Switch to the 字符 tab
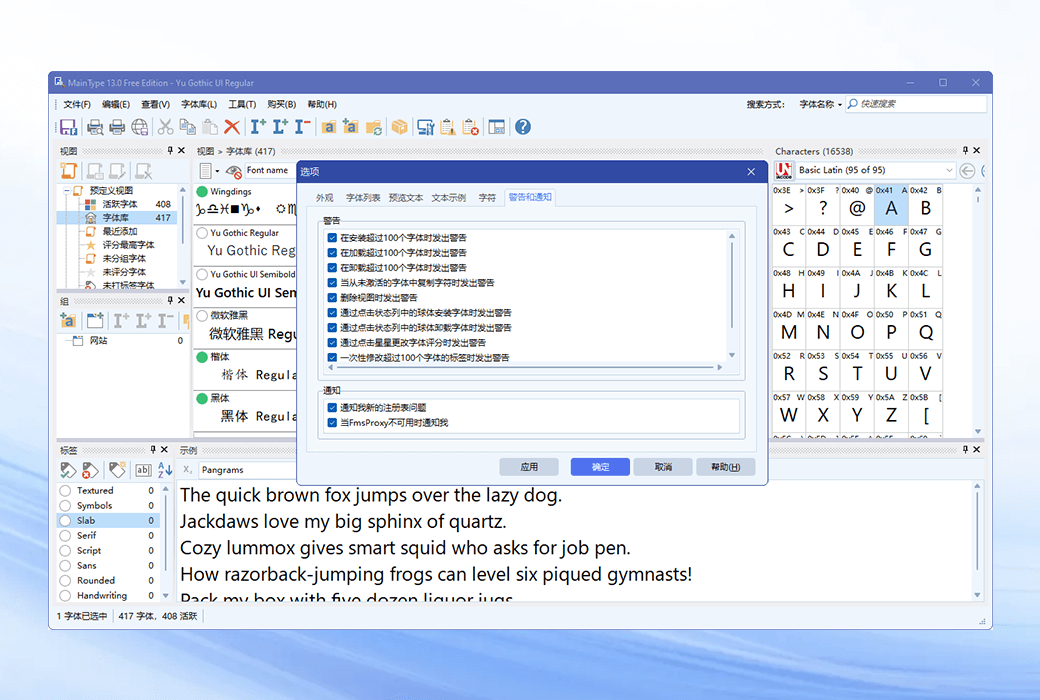 pyautogui.click(x=488, y=198)
